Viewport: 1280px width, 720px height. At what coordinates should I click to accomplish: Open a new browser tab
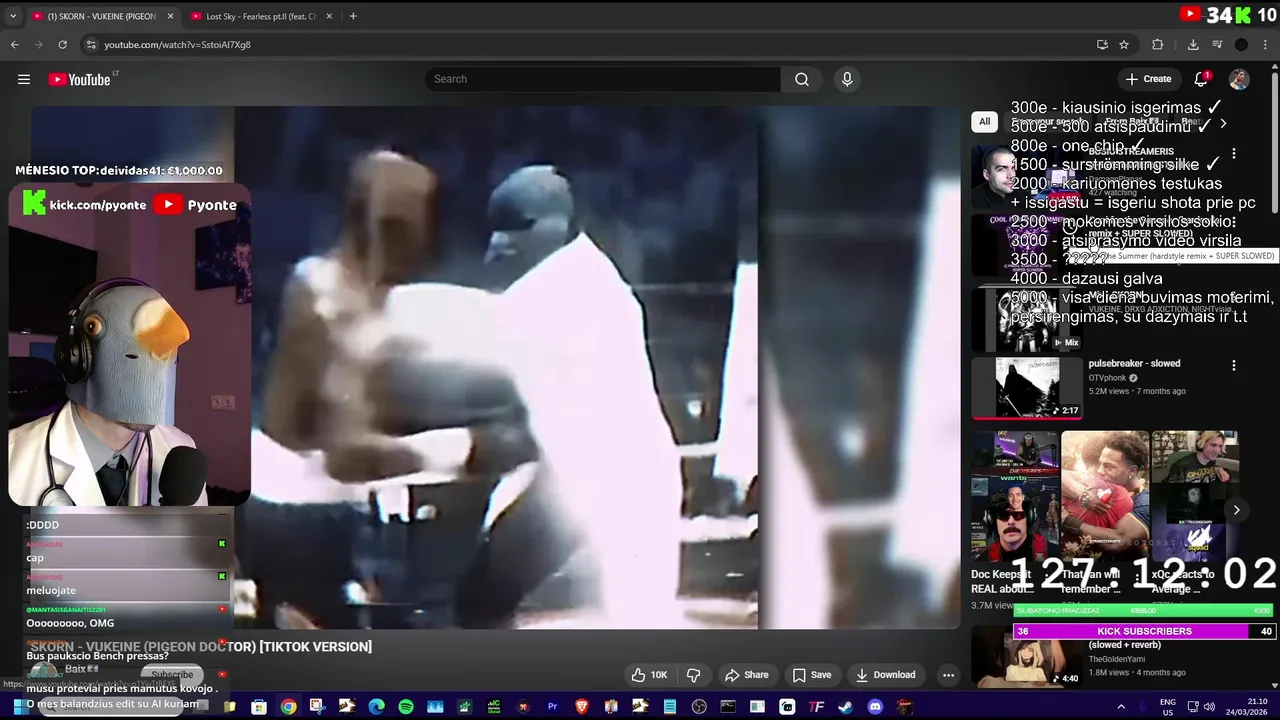click(x=353, y=16)
